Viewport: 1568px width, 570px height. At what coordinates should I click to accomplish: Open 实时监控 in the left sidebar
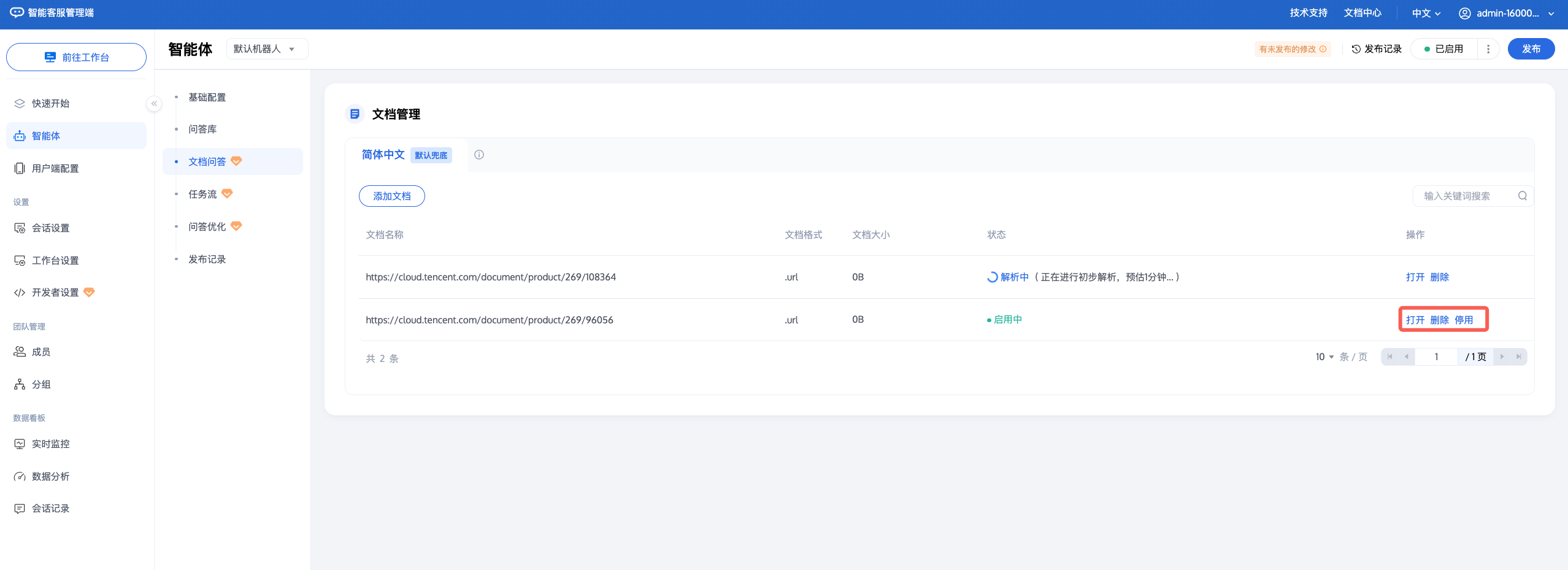click(51, 444)
